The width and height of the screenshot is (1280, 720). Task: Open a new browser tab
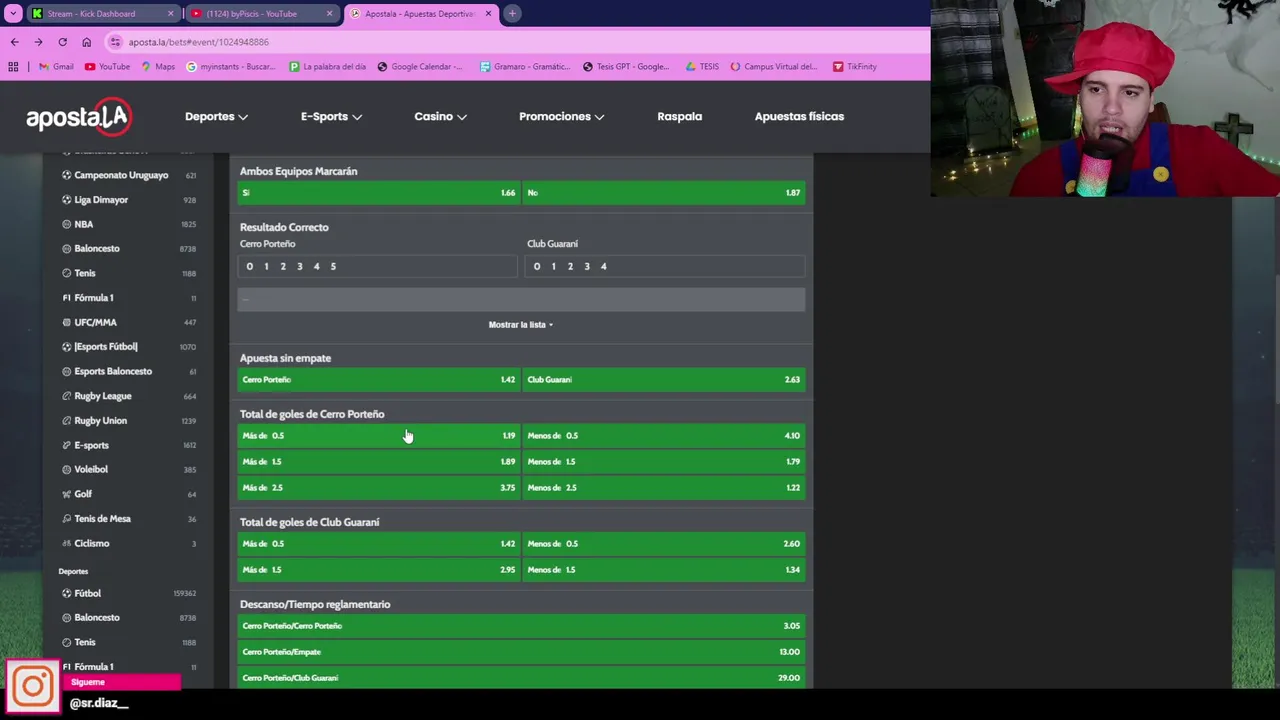click(x=512, y=14)
